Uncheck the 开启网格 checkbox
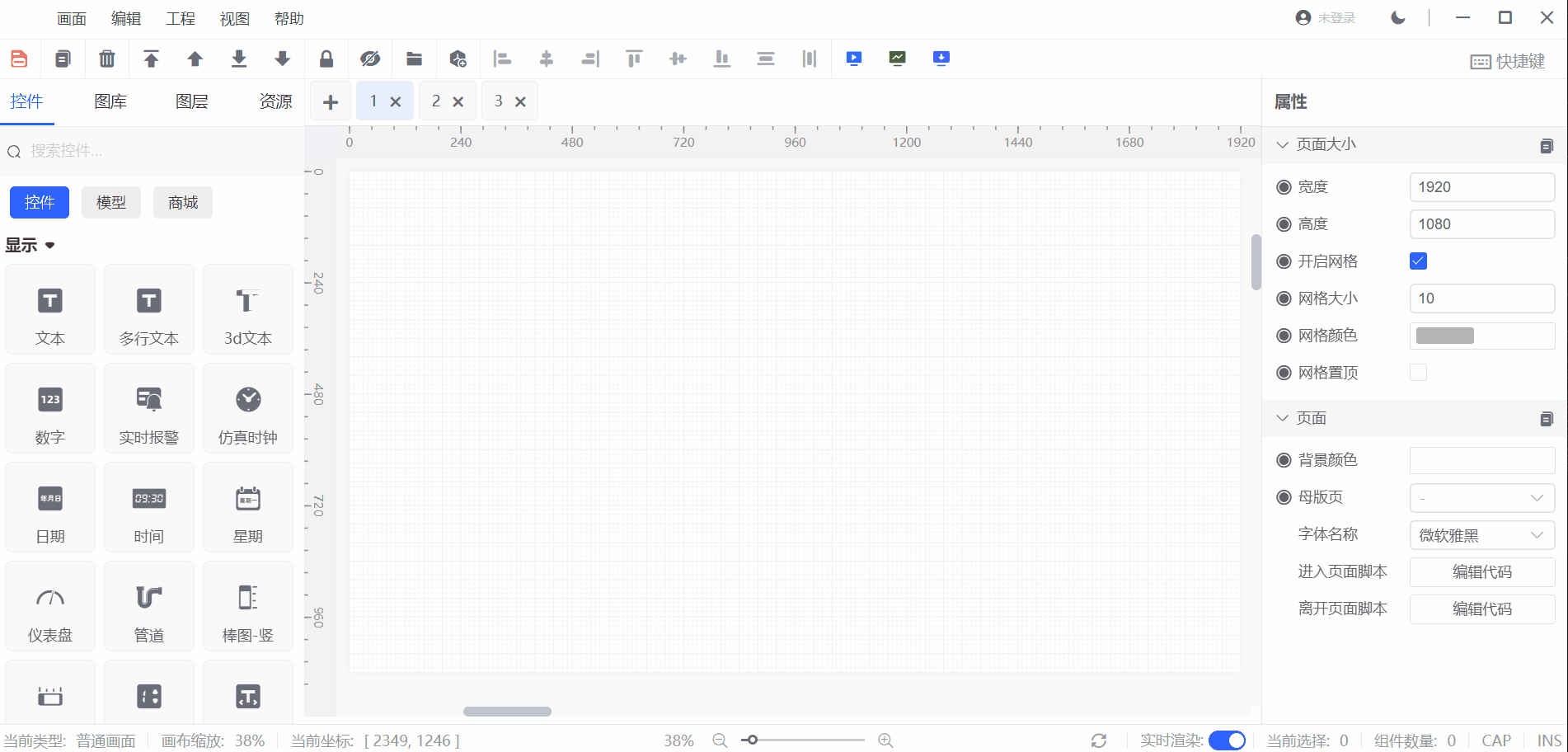This screenshot has width=1568, height=752. click(x=1418, y=261)
